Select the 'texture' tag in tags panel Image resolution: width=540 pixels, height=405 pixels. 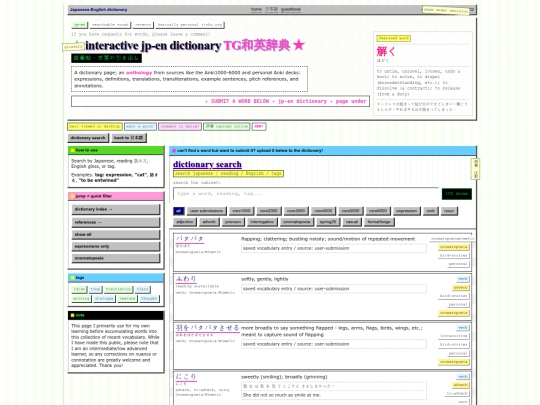click(x=127, y=299)
